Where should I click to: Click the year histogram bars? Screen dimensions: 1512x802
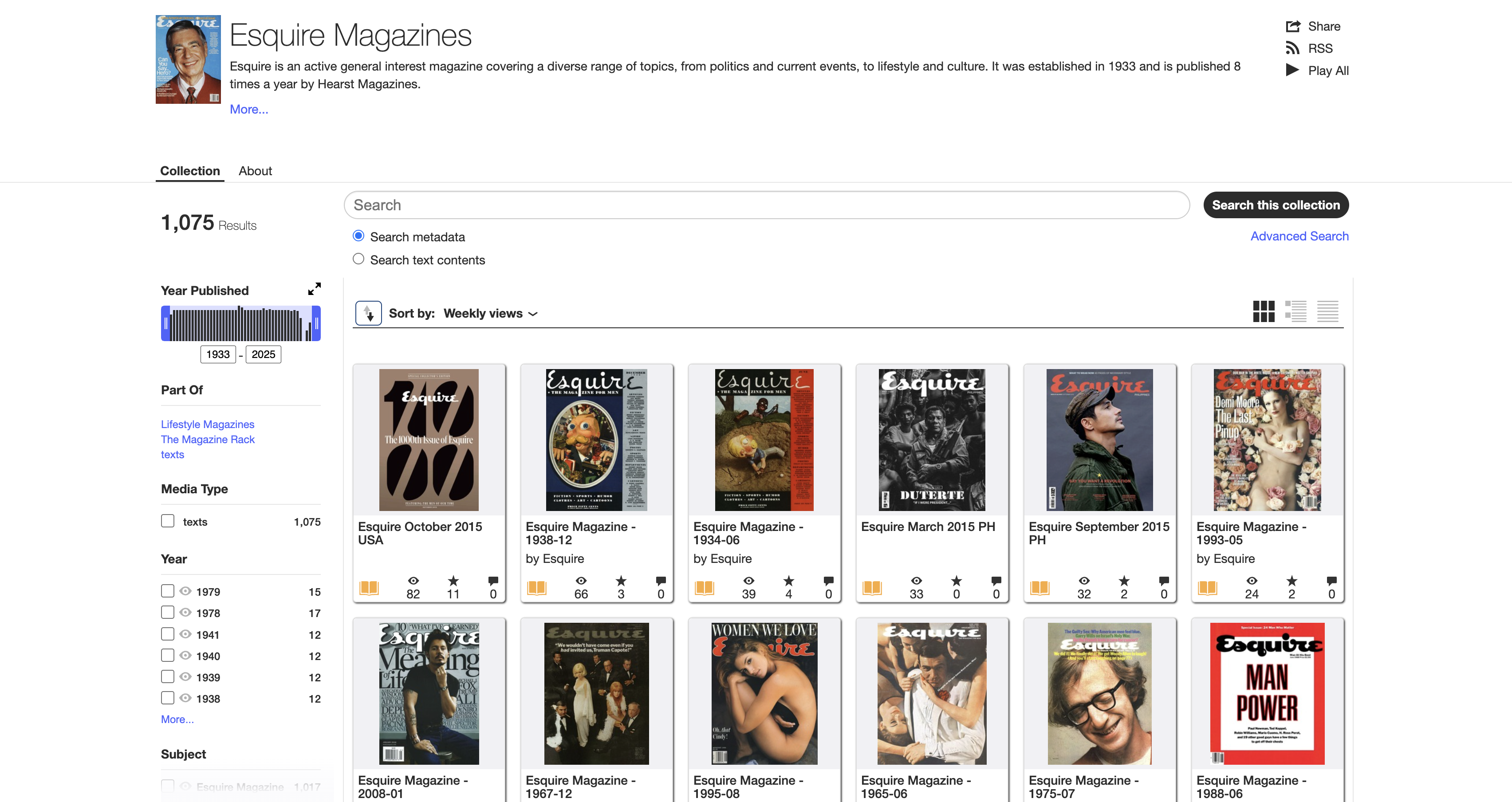(x=240, y=323)
